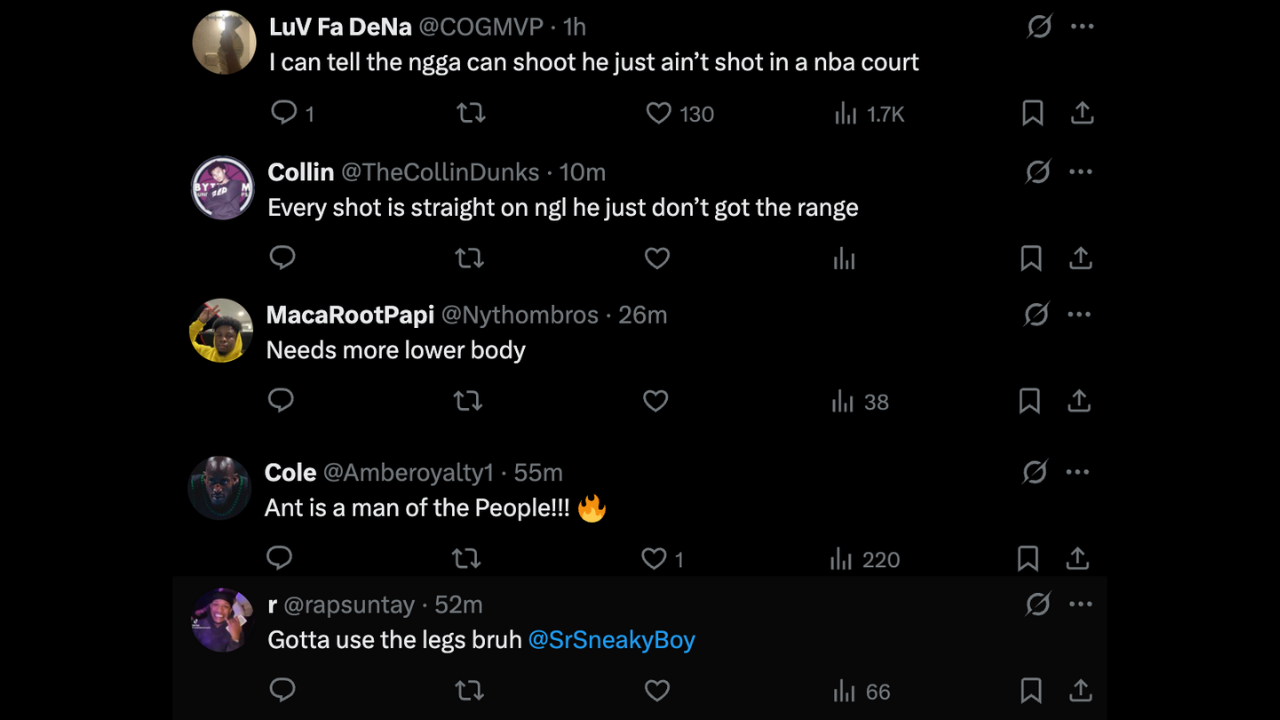Reply to LuV Fa DeNa's tweet
The image size is (1280, 720).
click(x=283, y=113)
